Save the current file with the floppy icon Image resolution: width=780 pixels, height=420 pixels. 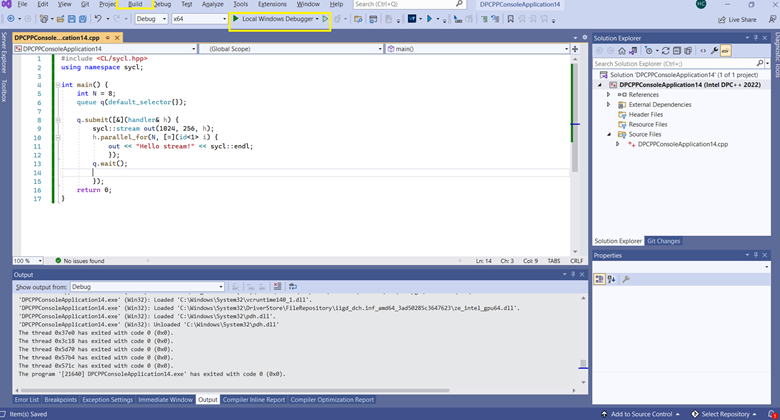click(72, 19)
